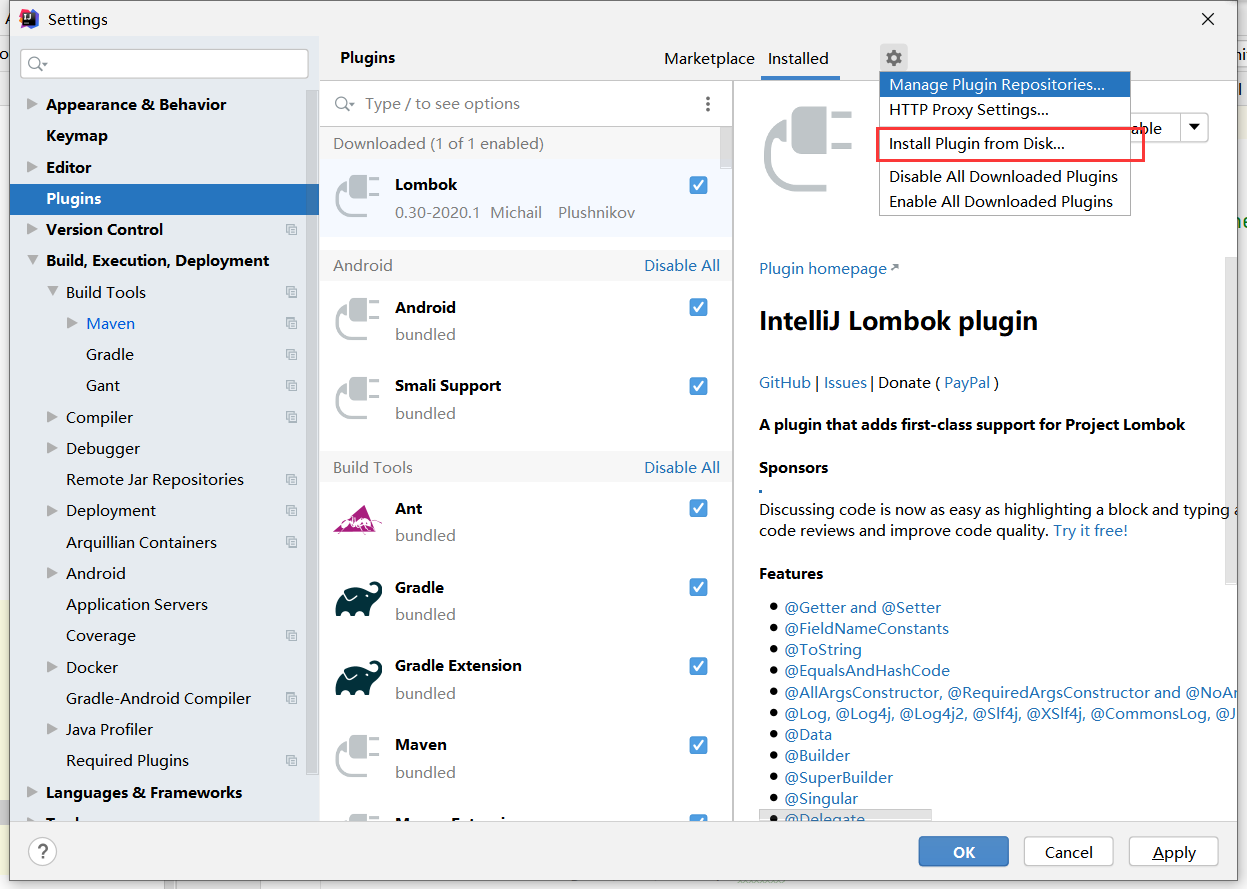Click the project-level icon beside Version Control
1247x889 pixels.
(x=291, y=230)
